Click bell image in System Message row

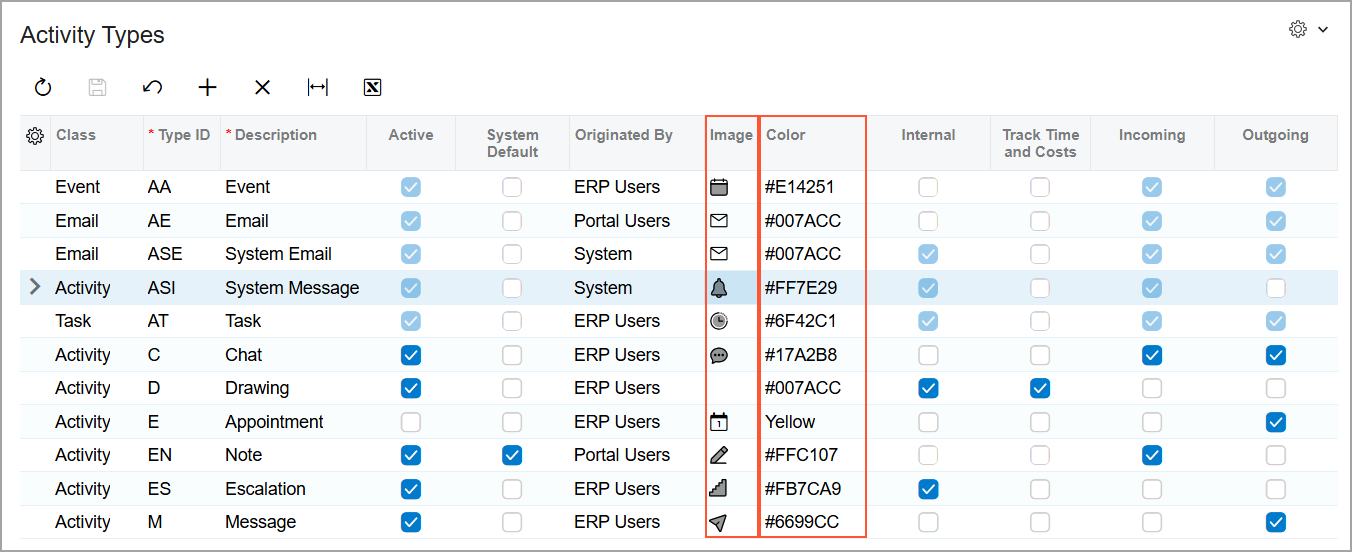click(x=718, y=288)
